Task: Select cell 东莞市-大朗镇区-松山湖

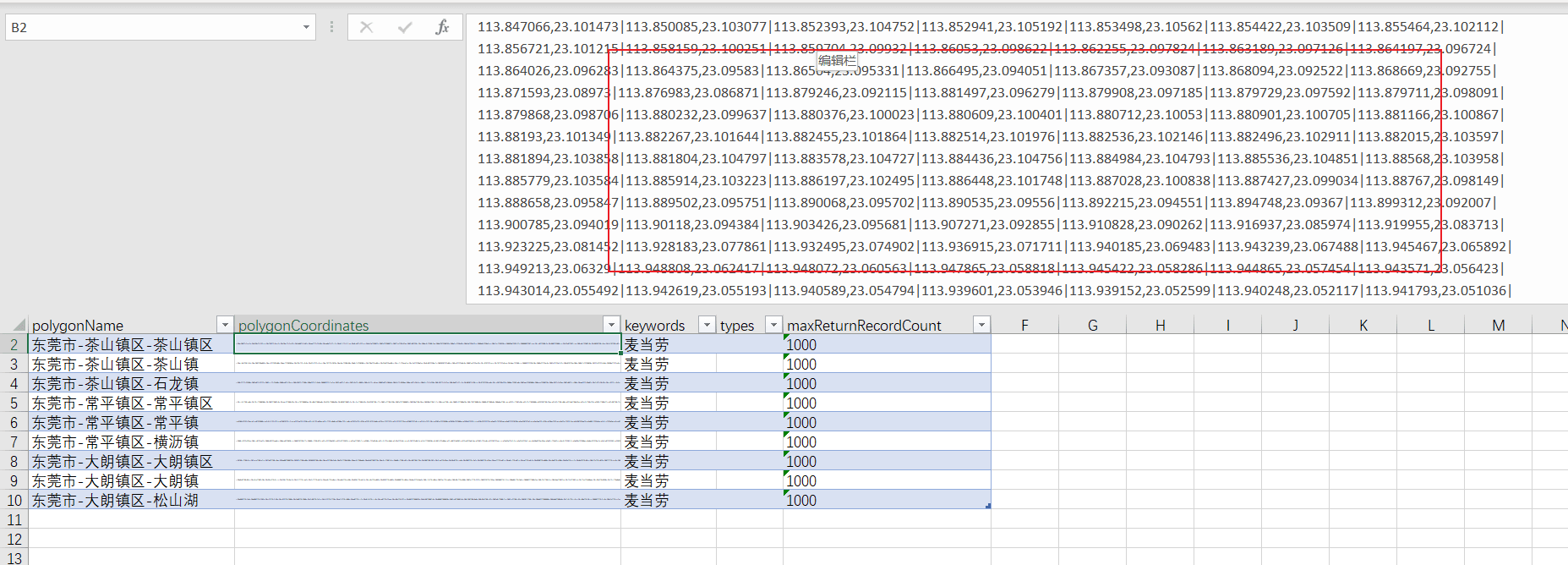Action: pyautogui.click(x=131, y=500)
